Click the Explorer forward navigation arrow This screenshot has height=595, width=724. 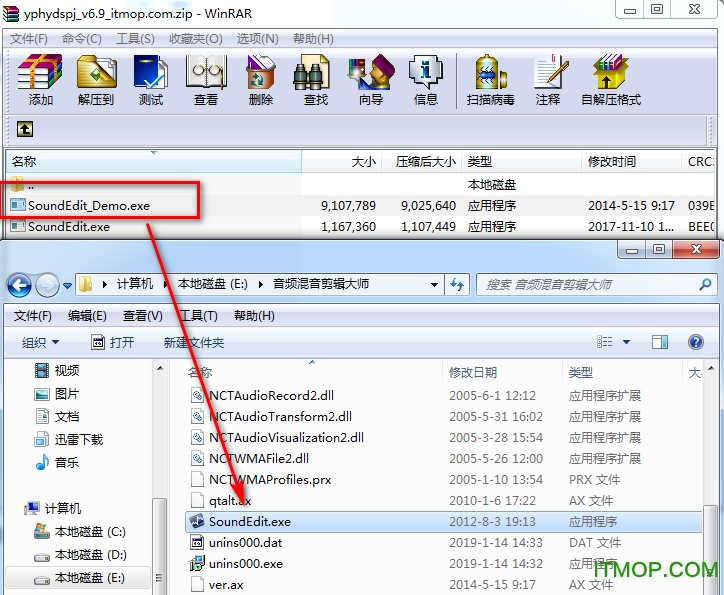[x=48, y=285]
